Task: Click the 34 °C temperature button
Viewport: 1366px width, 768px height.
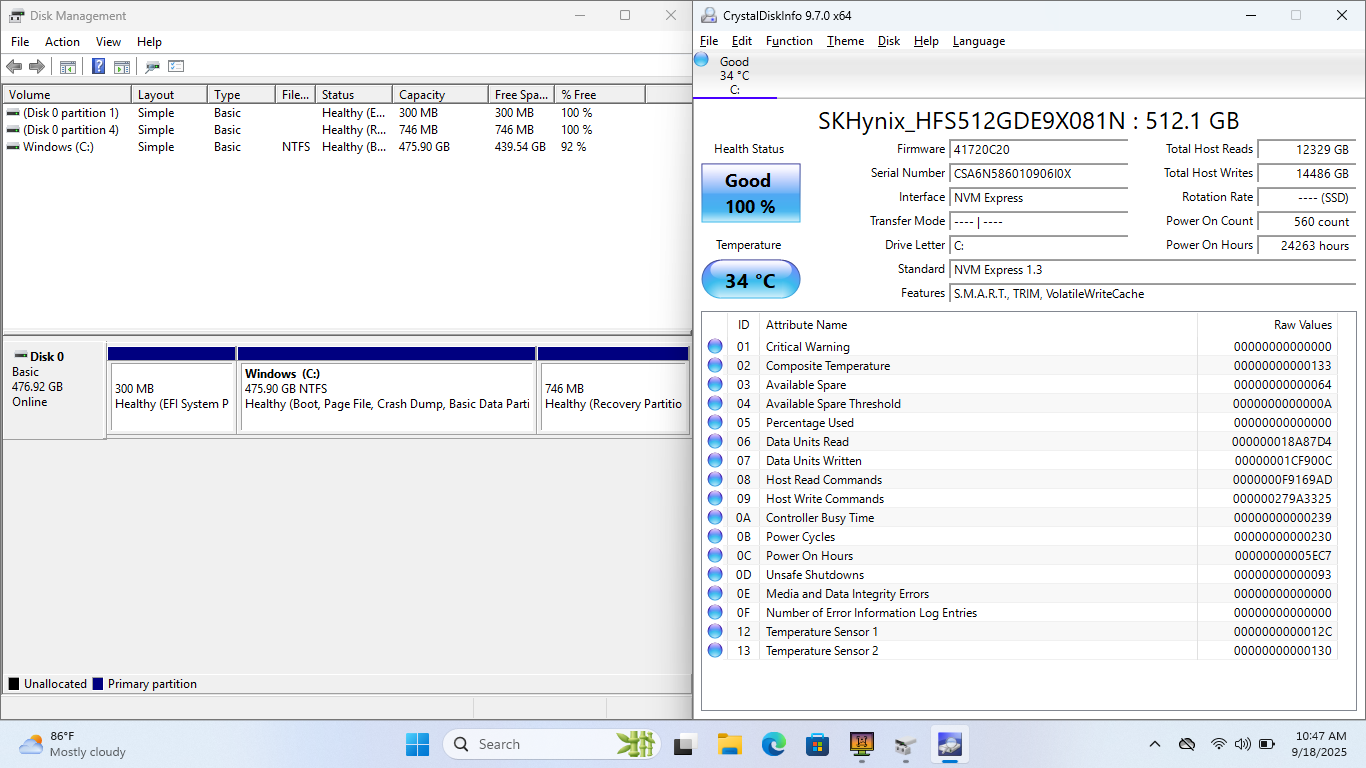Action: click(750, 280)
